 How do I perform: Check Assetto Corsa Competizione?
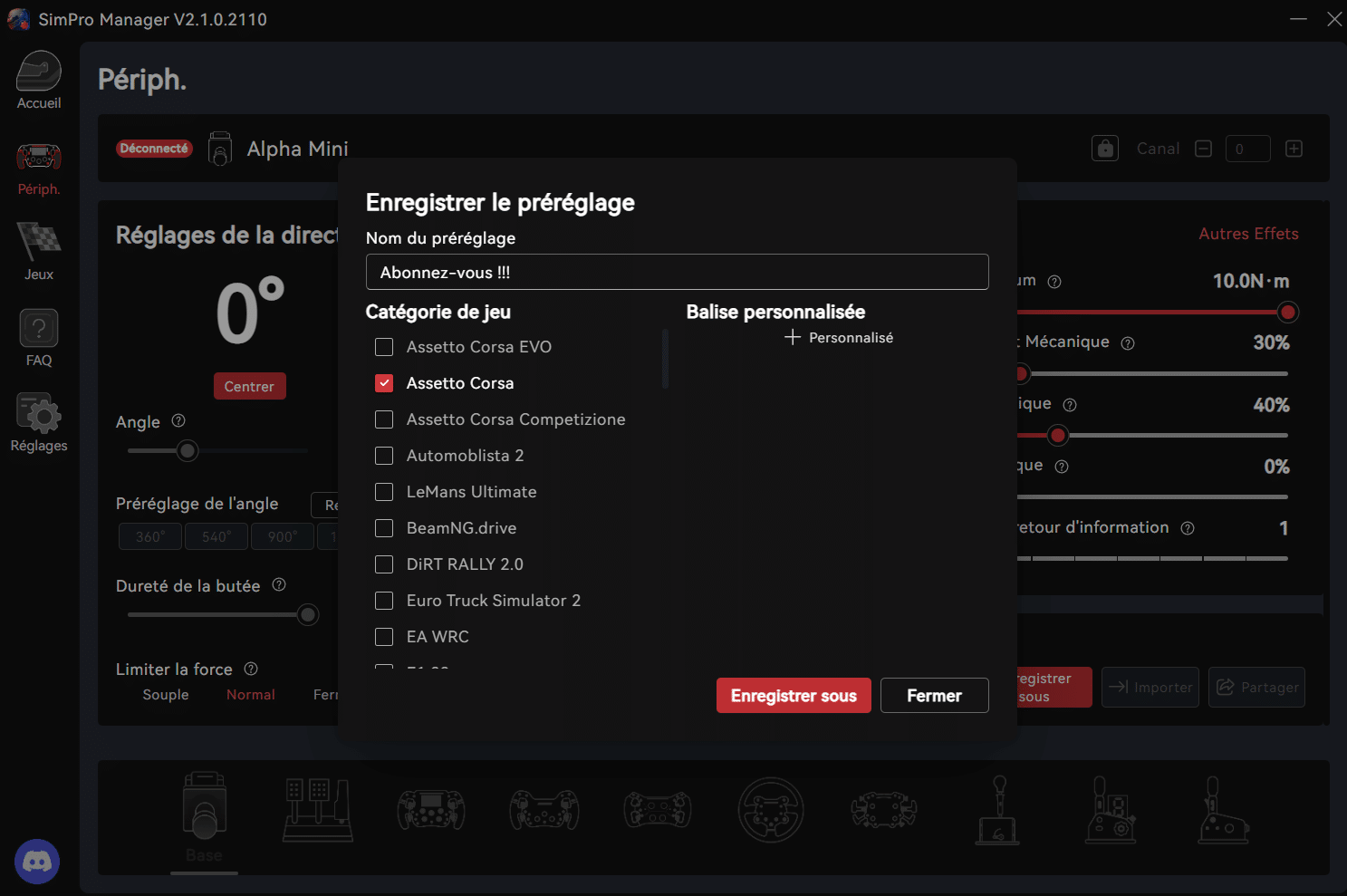tap(384, 419)
